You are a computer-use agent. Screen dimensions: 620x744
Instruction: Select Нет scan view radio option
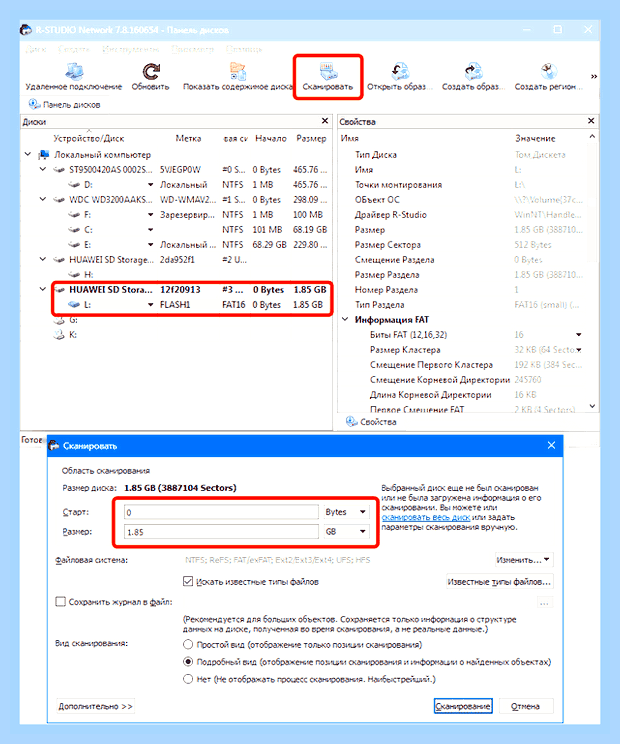188,679
